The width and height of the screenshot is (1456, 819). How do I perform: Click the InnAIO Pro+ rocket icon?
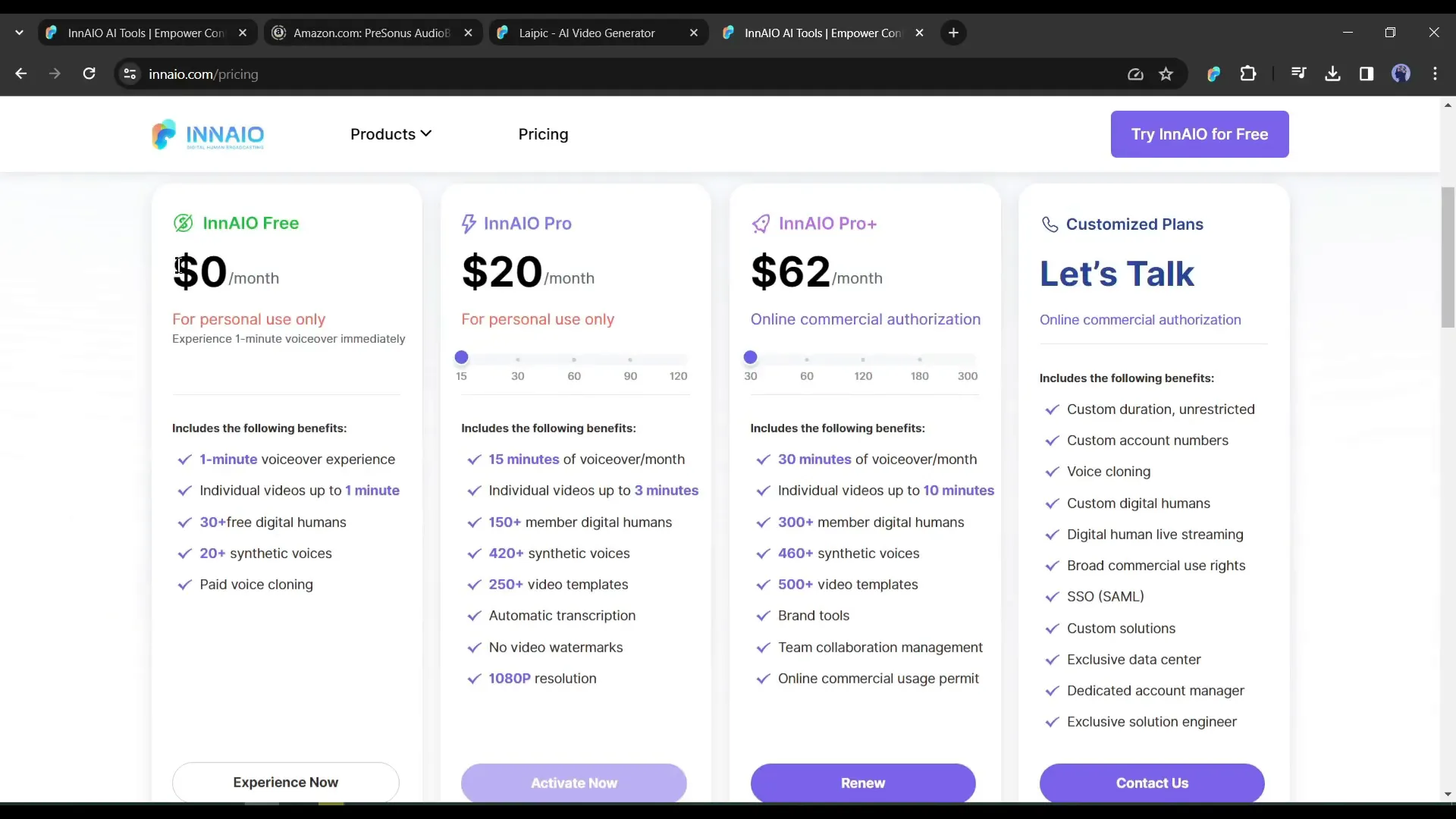(x=761, y=223)
